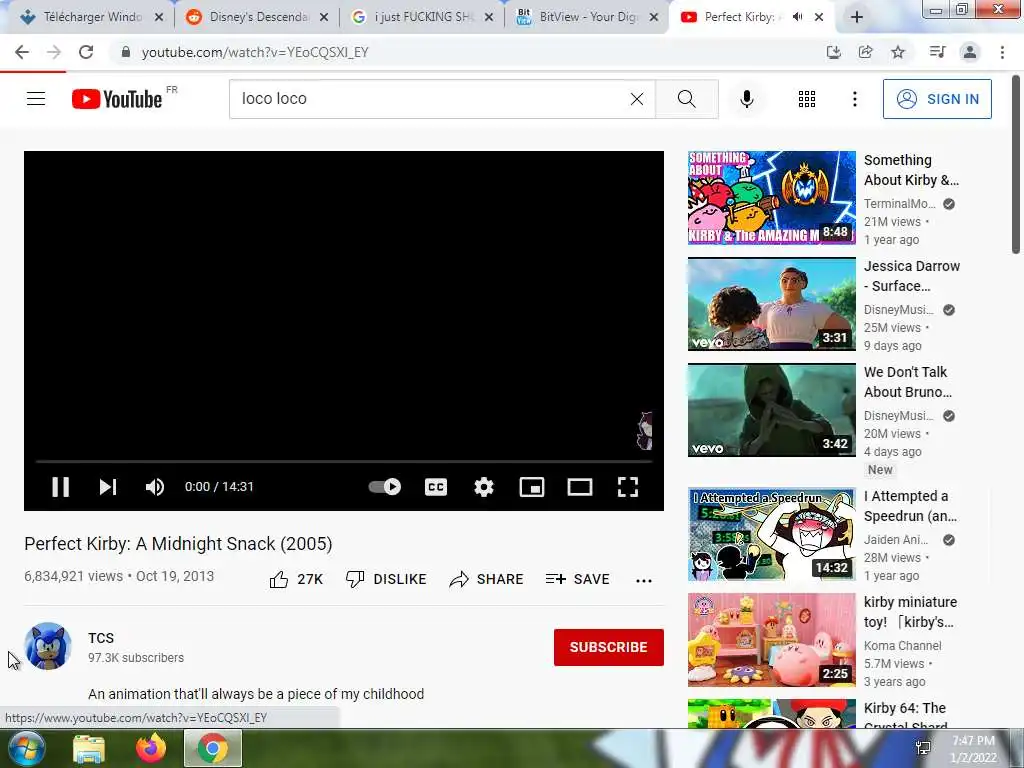Open video settings gear
1024x768 pixels.
click(x=484, y=487)
